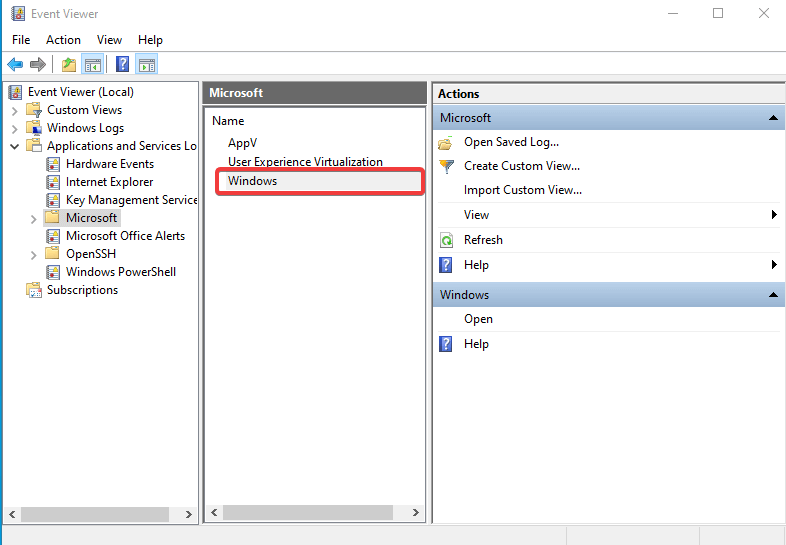Collapse Applications and Services Logs node
The width and height of the screenshot is (786, 545).
15,146
